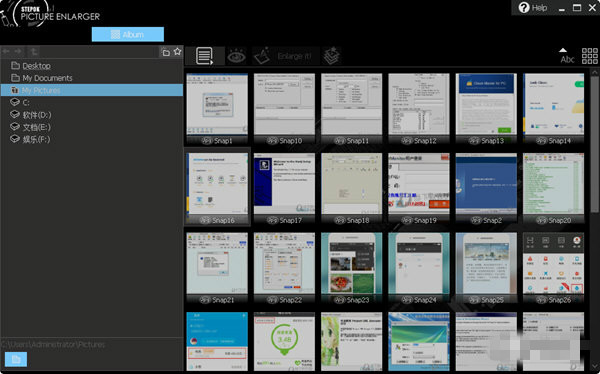Click the Snap20 file name label
Screen dimensions: 600x374
coord(560,220)
